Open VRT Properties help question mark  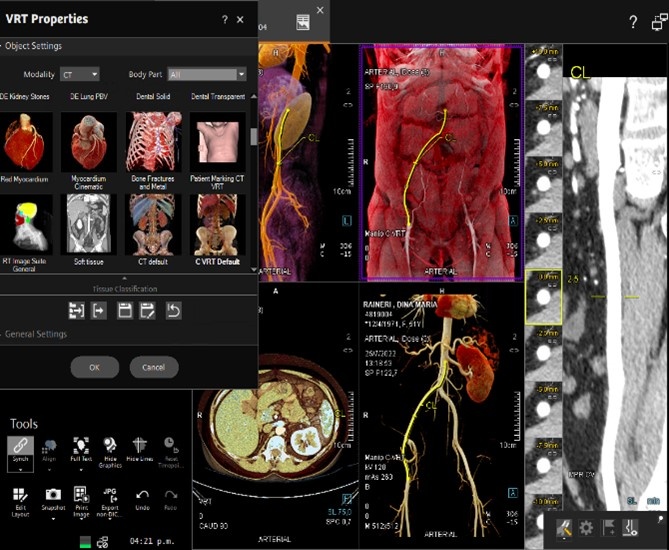click(224, 20)
